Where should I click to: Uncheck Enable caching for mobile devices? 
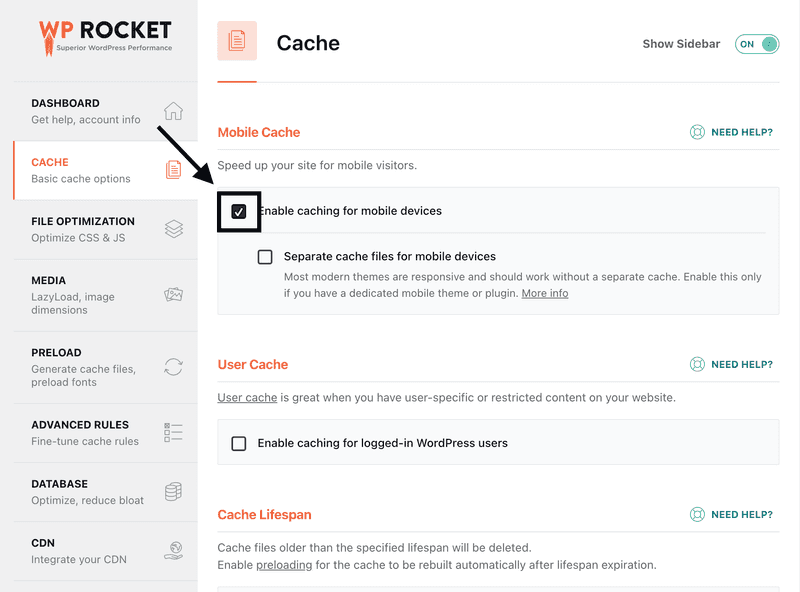click(x=239, y=211)
